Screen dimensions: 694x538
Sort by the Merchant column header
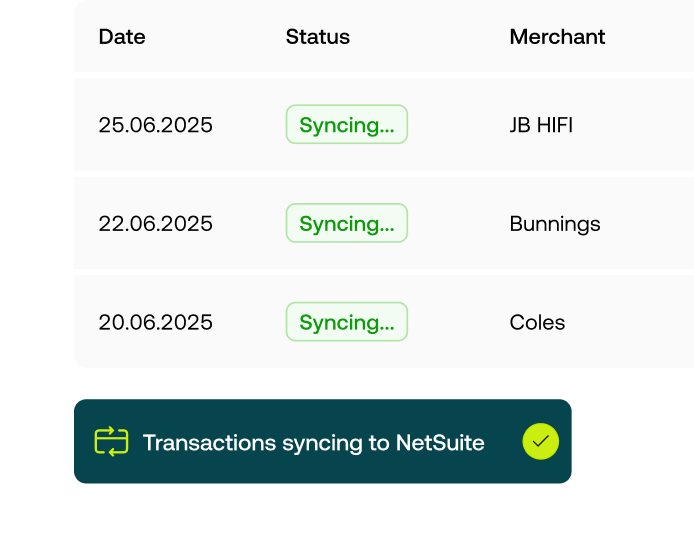(557, 37)
